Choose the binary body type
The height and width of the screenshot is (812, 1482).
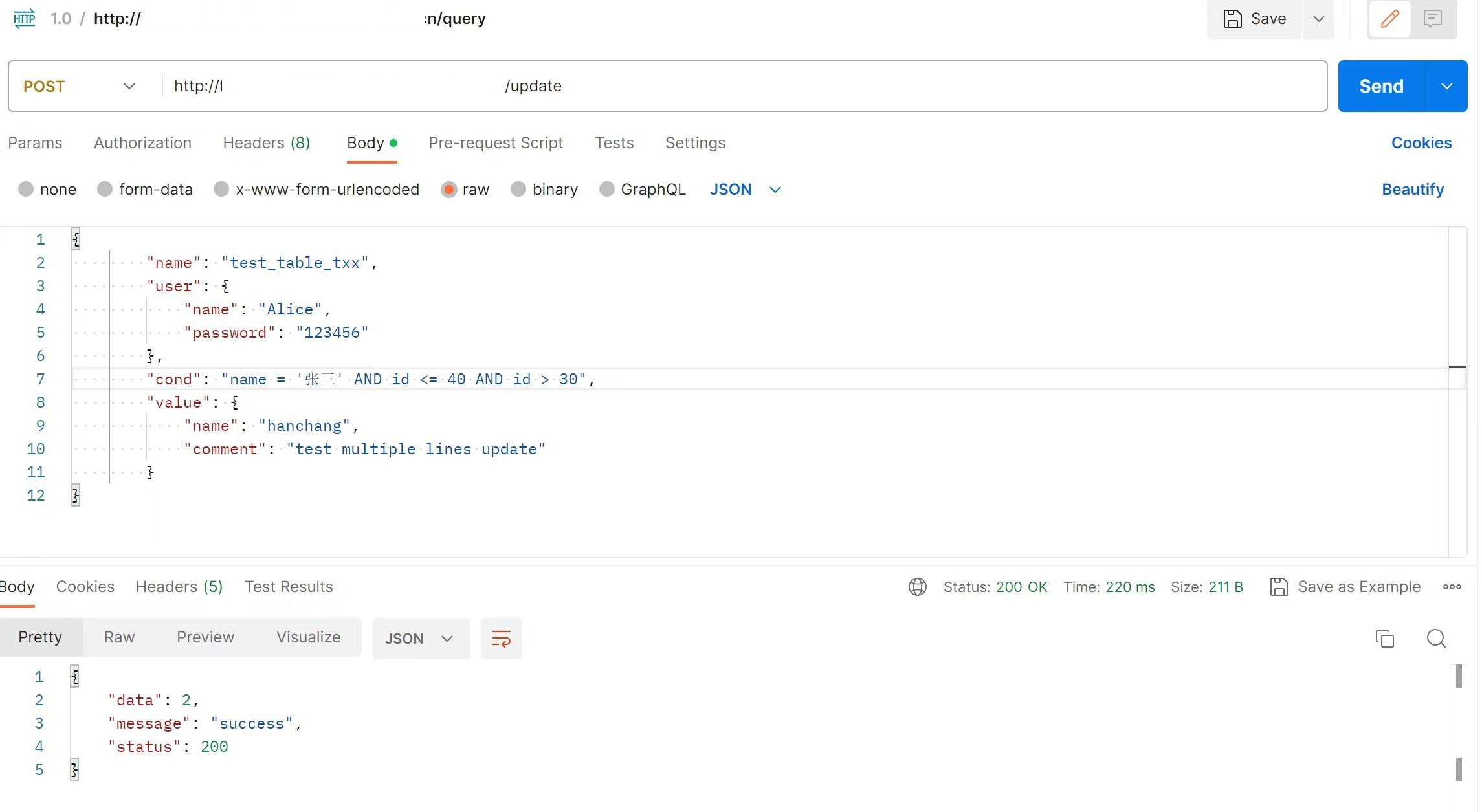point(518,190)
